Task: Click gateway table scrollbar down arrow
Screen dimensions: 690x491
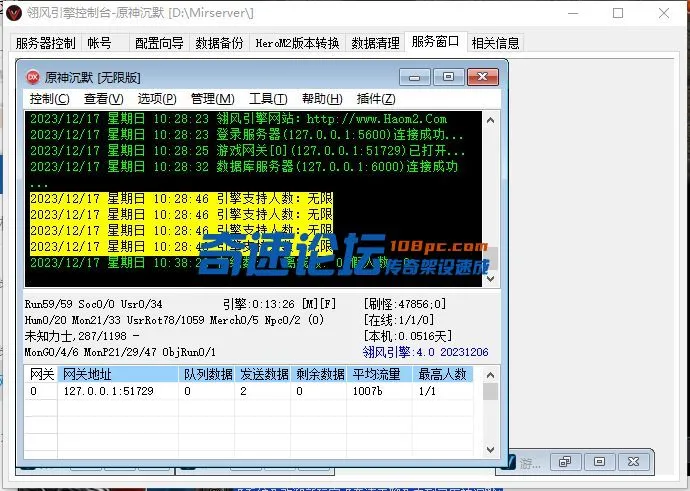Action: pyautogui.click(x=491, y=450)
